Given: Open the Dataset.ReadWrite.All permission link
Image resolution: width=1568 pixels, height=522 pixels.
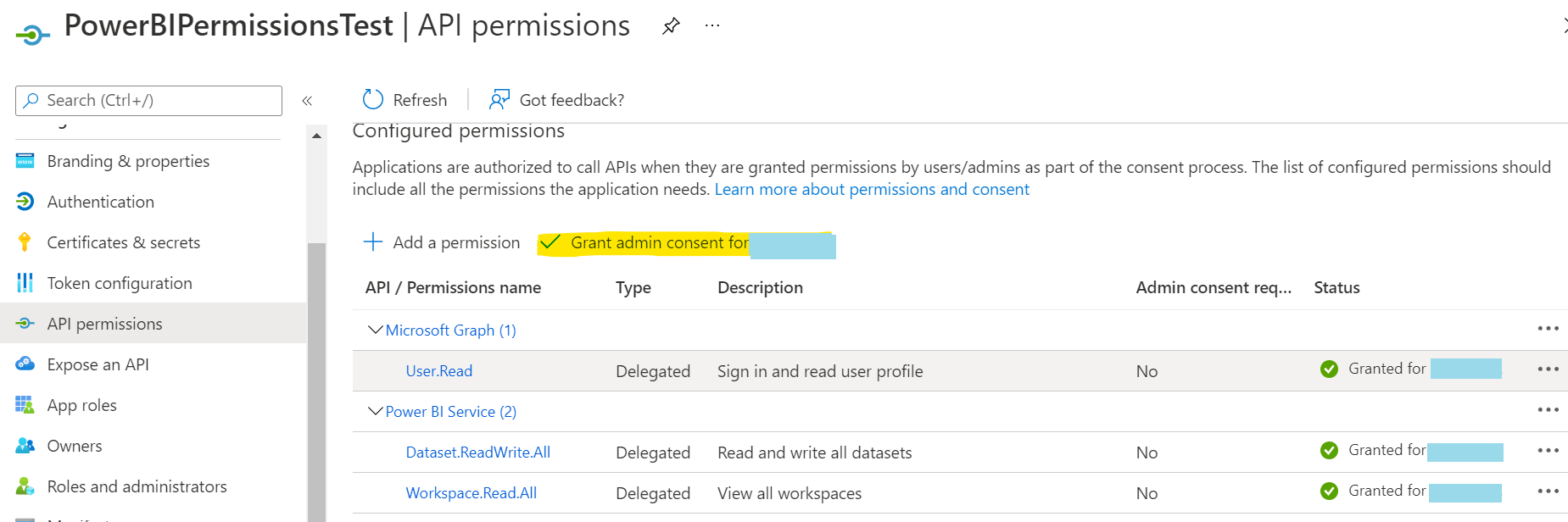Looking at the screenshot, I should [477, 452].
